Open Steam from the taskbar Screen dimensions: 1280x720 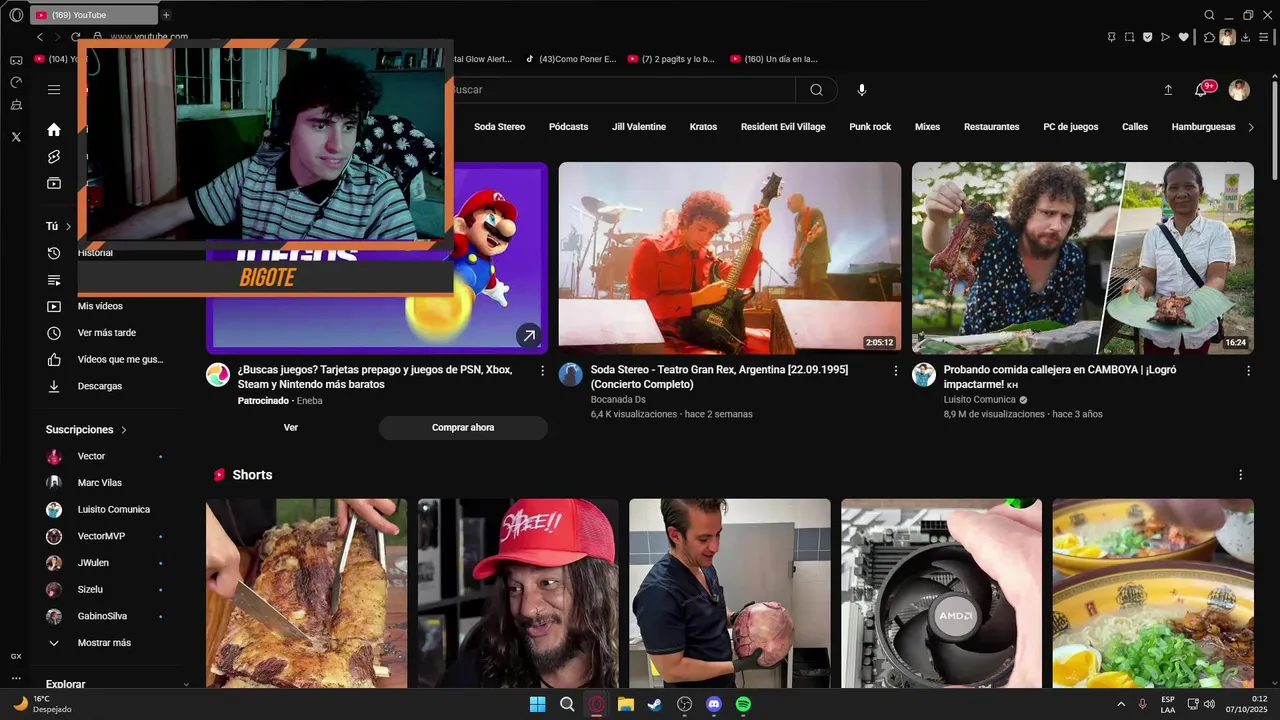[655, 704]
